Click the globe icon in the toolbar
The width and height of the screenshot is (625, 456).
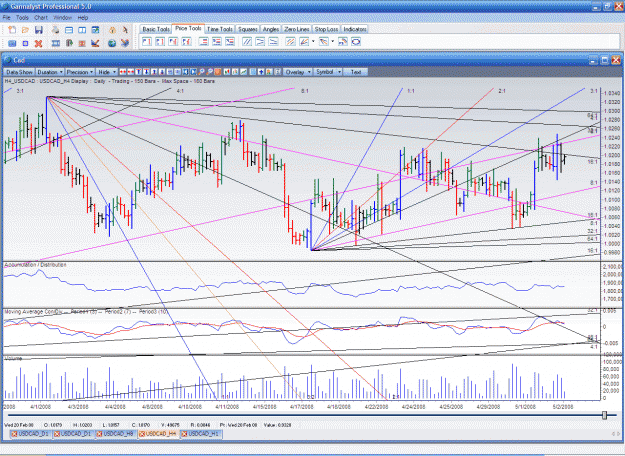pyautogui.click(x=112, y=43)
